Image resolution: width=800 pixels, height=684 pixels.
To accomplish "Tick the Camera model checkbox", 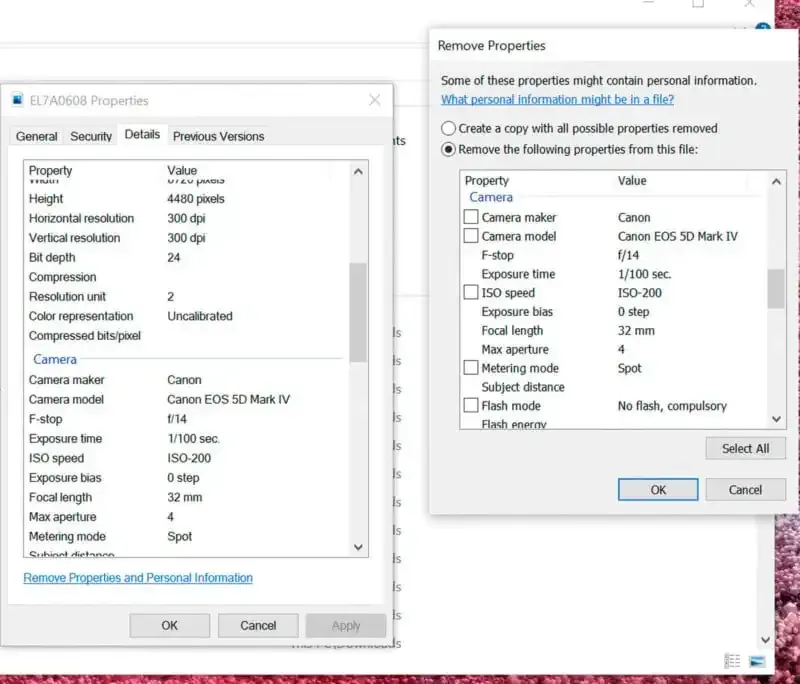I will tap(471, 236).
